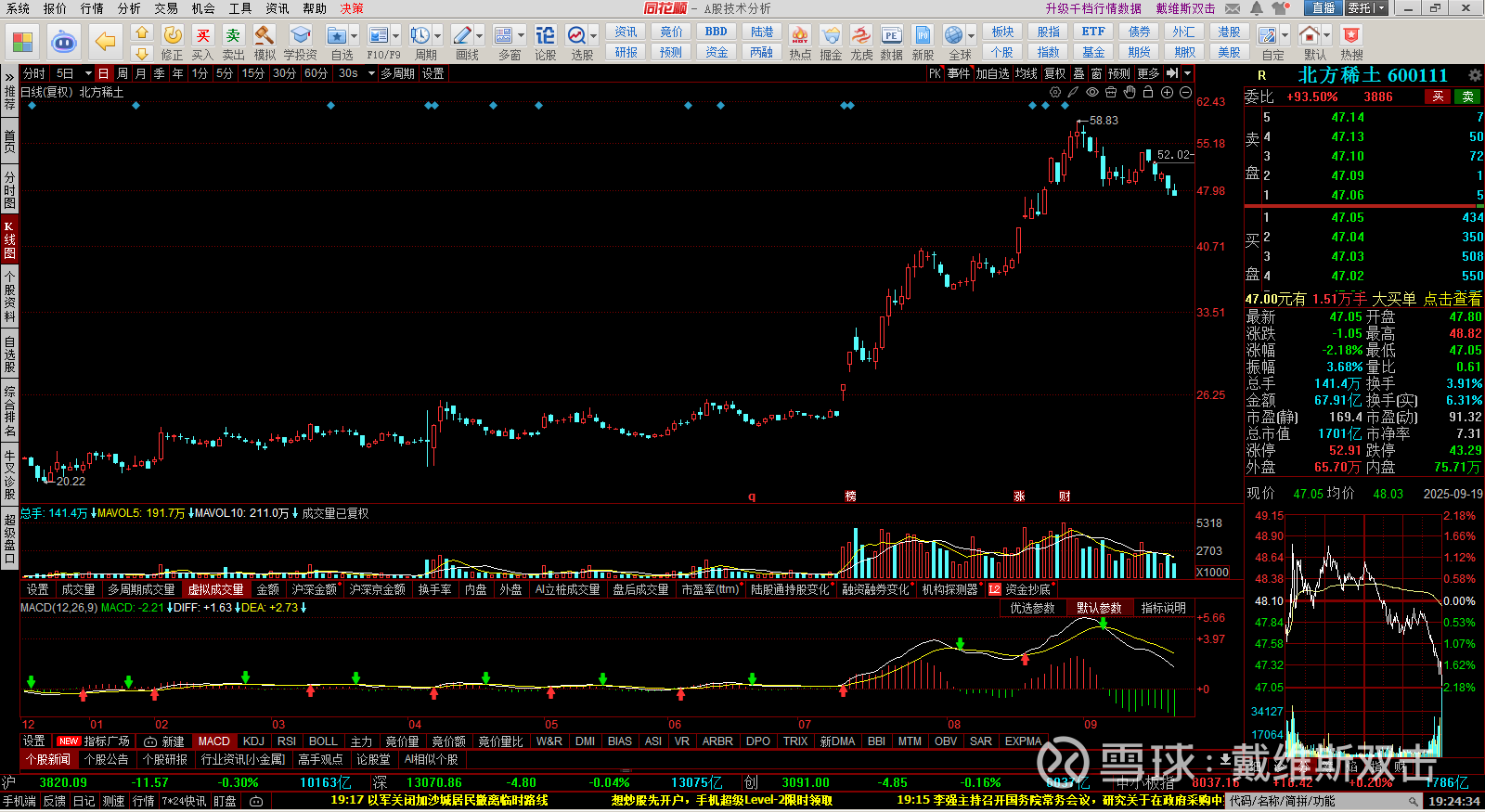Select 超级盘口 in left sidebar
1485x812 pixels.
tap(9, 539)
